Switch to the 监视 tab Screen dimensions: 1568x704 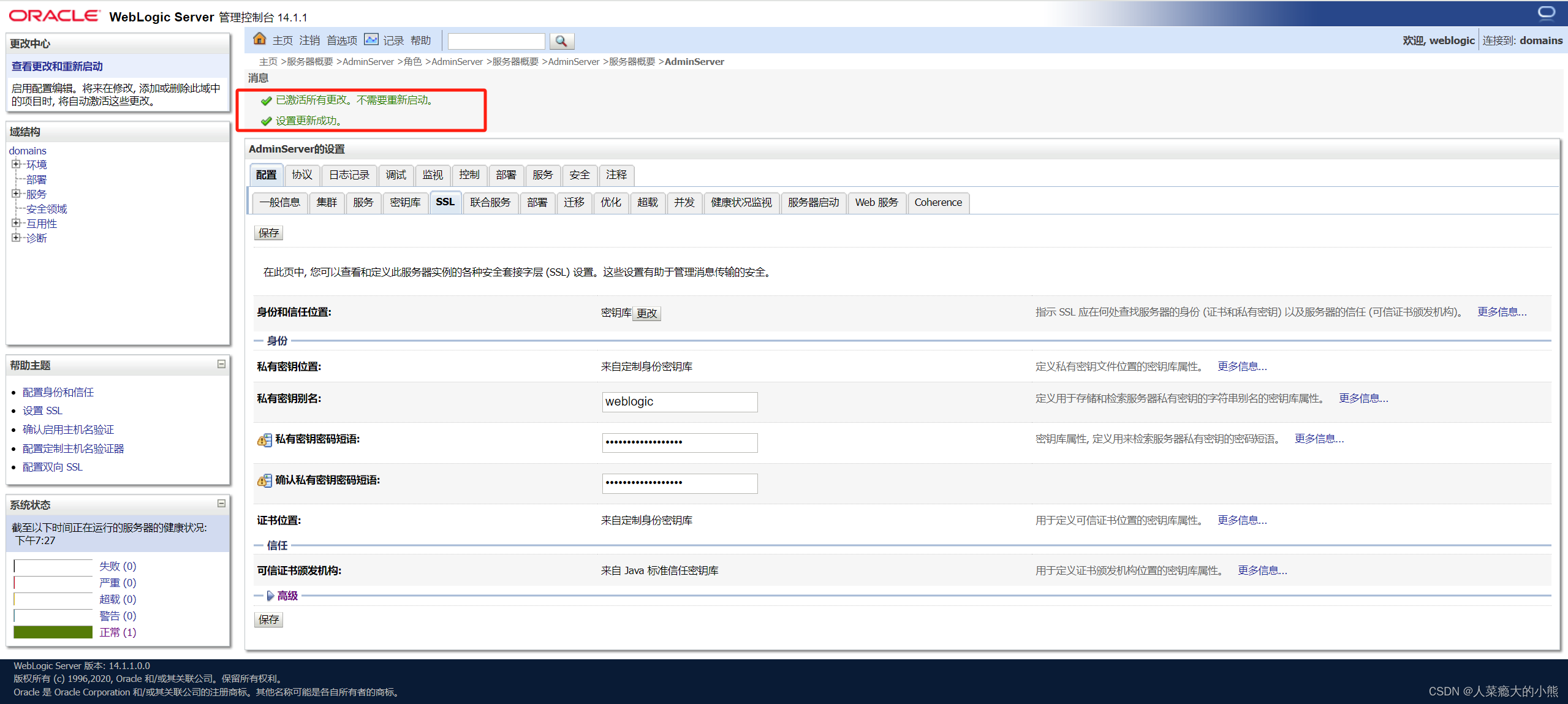433,175
